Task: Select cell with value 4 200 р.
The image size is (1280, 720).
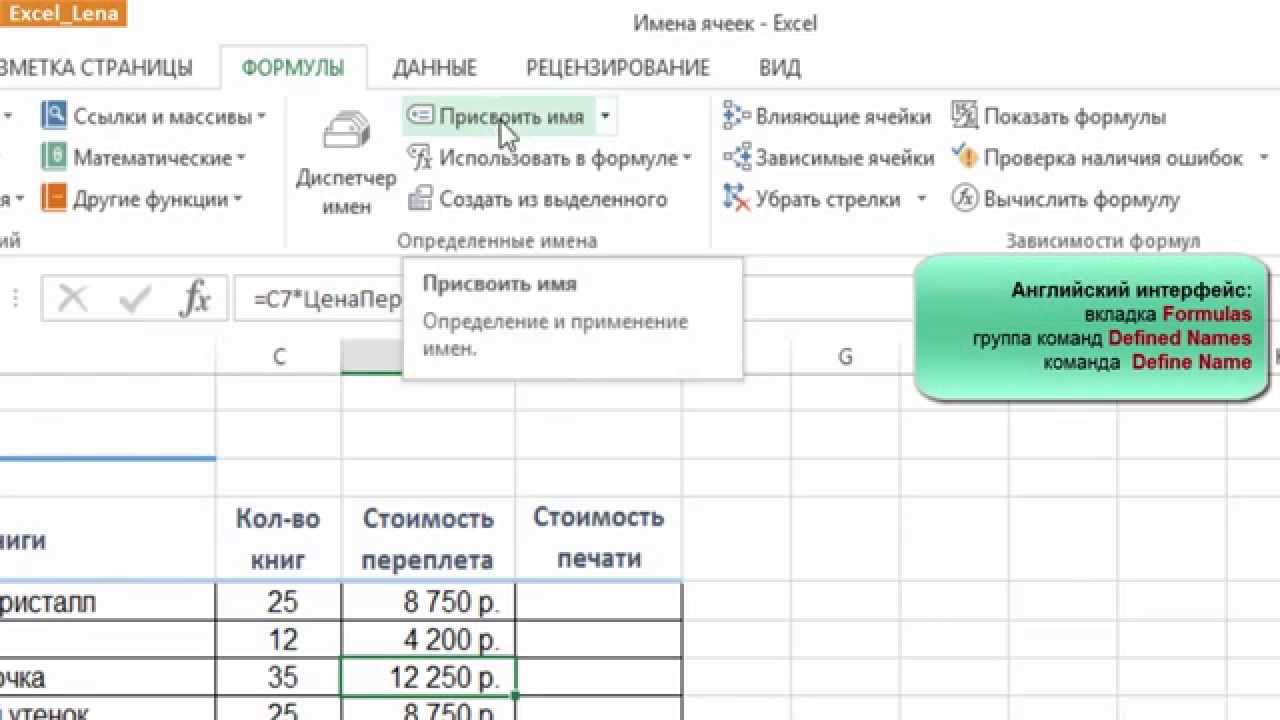Action: point(428,639)
